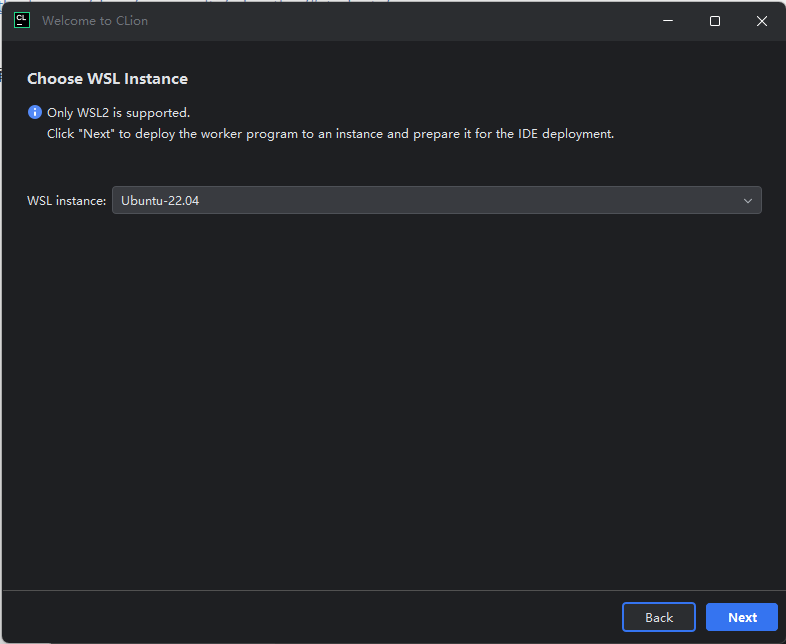Click empty title bar space before Minimize
The height and width of the screenshot is (644, 786).
pyautogui.click(x=400, y=21)
